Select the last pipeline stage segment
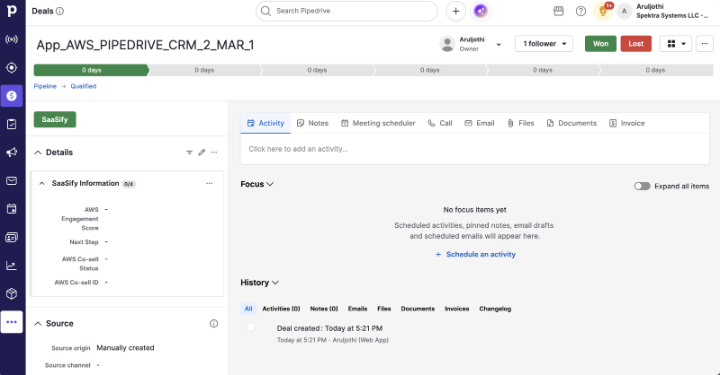Image resolution: width=720 pixels, height=375 pixels. pos(656,70)
